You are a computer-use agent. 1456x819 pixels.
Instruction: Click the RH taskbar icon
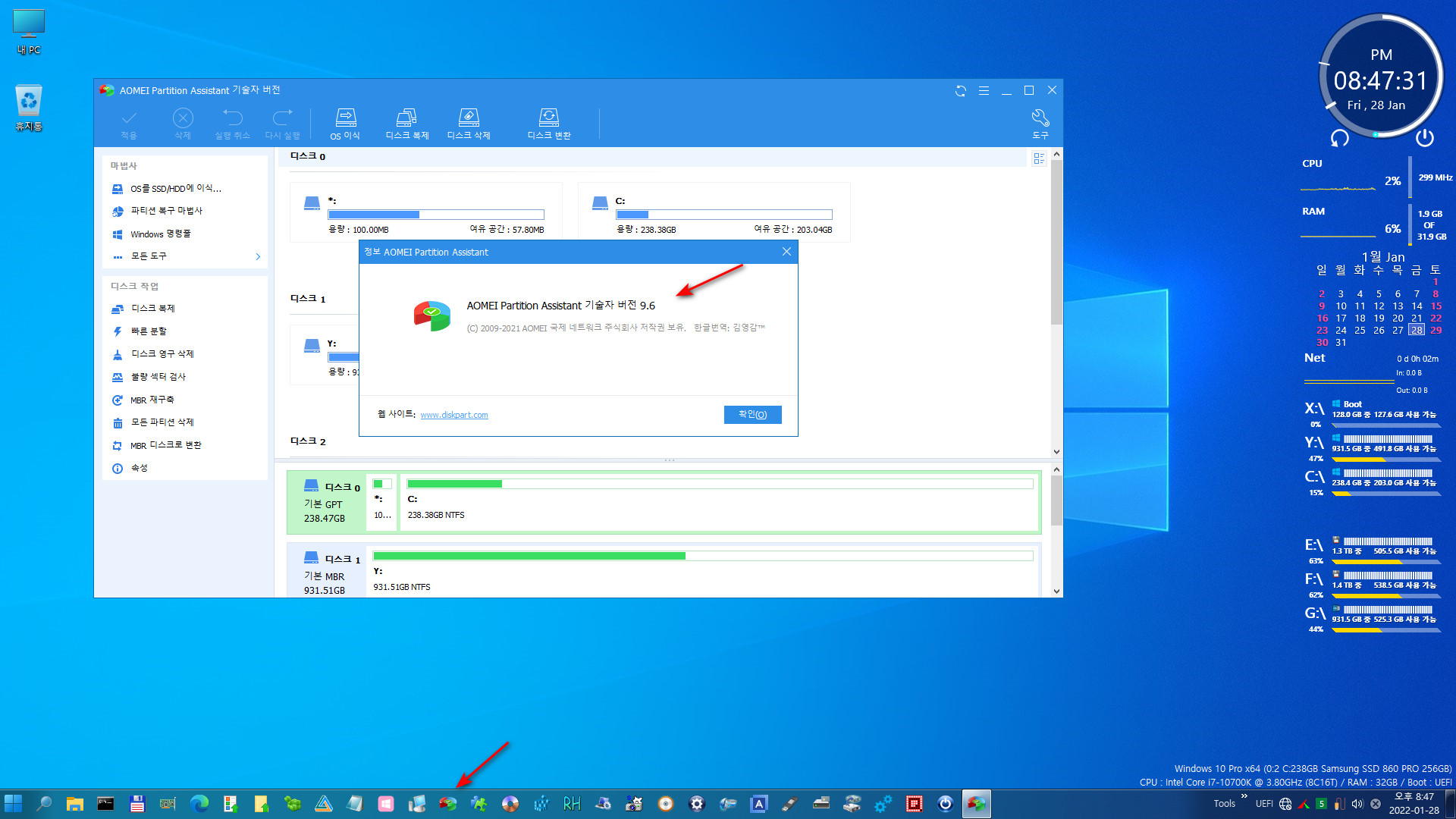pos(572,804)
